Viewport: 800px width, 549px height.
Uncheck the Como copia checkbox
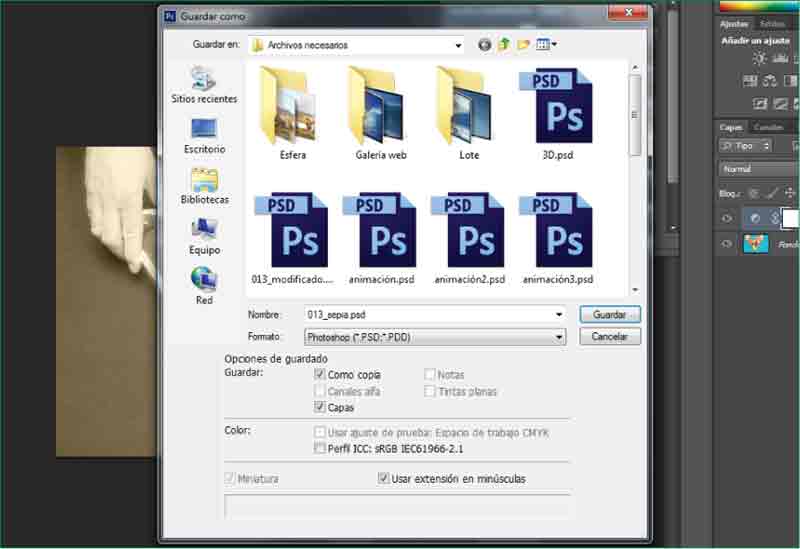click(320, 375)
